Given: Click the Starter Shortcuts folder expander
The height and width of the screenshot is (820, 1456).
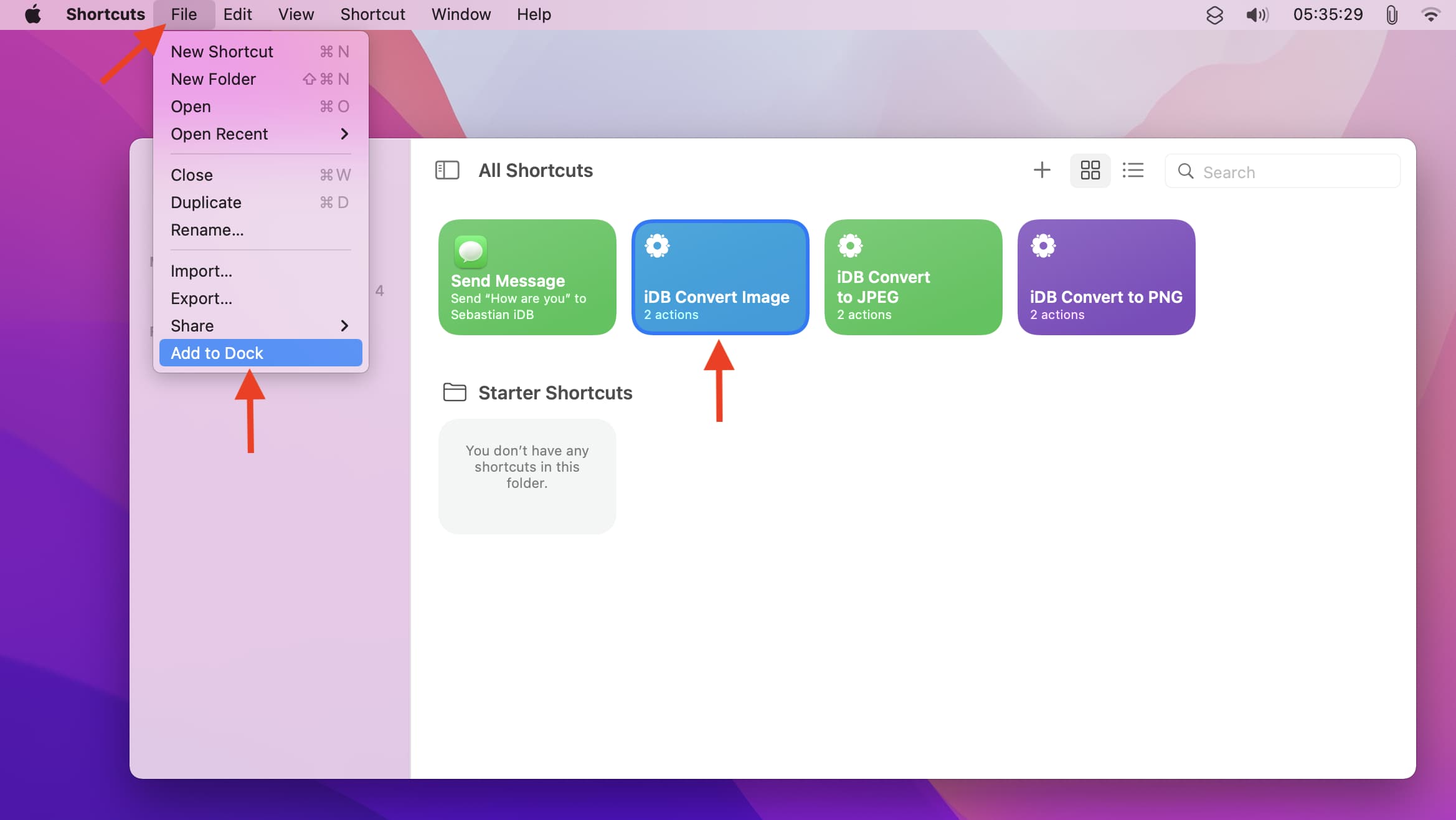Looking at the screenshot, I should pyautogui.click(x=453, y=392).
